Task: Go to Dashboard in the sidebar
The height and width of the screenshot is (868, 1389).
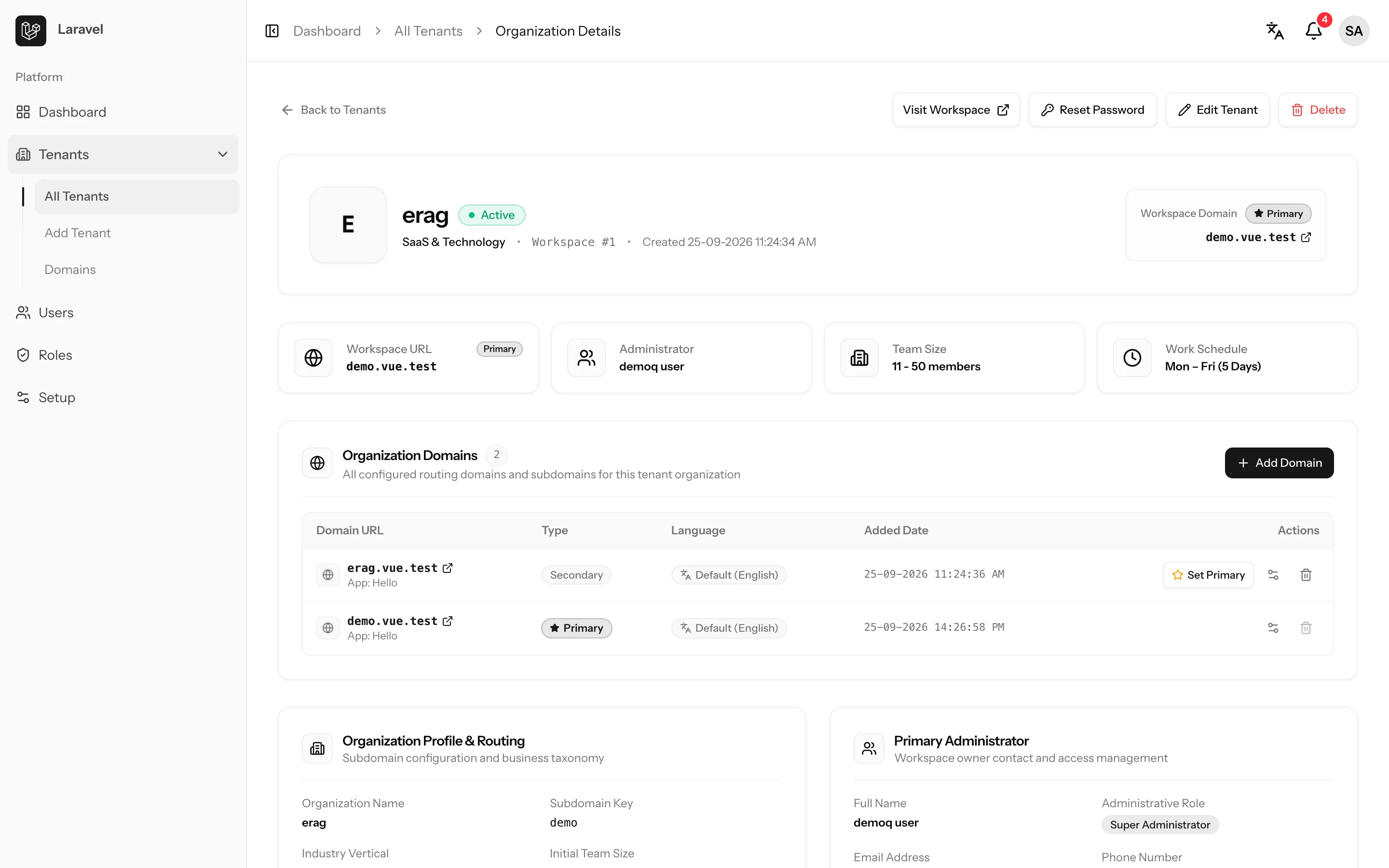Action: click(123, 112)
